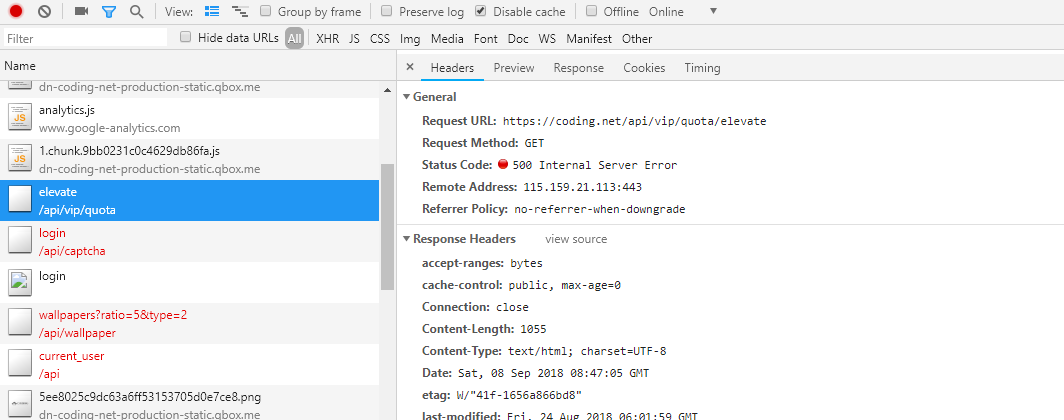Toggle the filter funnel icon
This screenshot has width=1064, height=420.
click(109, 12)
